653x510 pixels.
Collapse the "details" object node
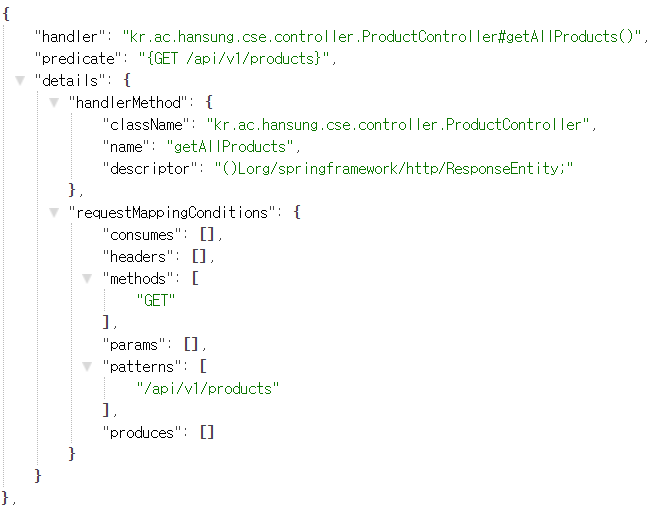coord(20,80)
